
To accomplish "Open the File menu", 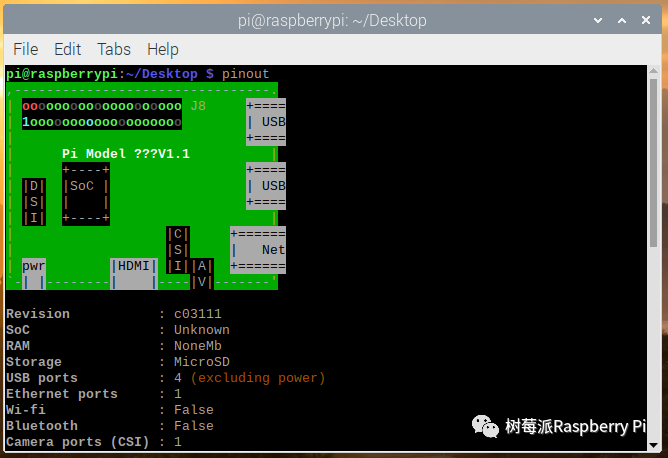I will click(25, 49).
